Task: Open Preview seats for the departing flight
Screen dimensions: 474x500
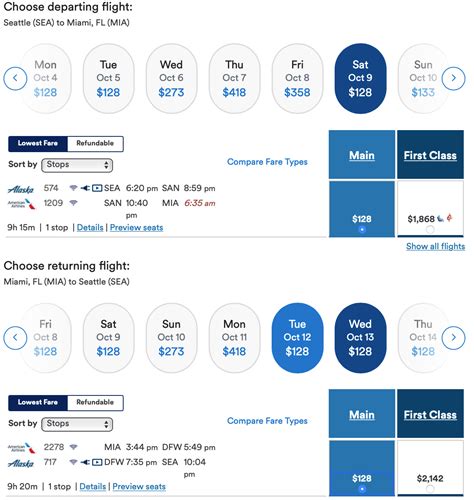Action: click(136, 228)
